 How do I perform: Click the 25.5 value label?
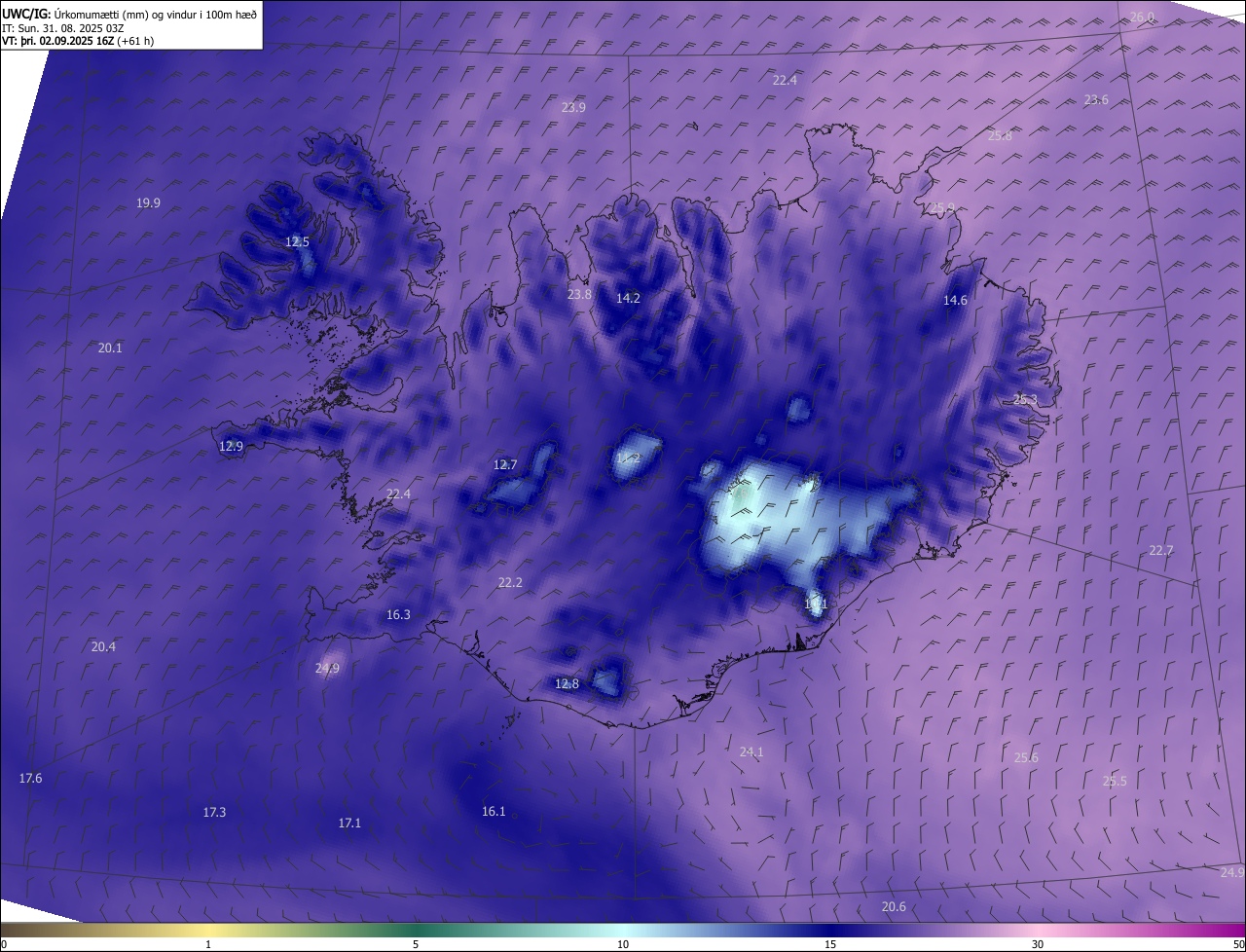pos(1115,781)
